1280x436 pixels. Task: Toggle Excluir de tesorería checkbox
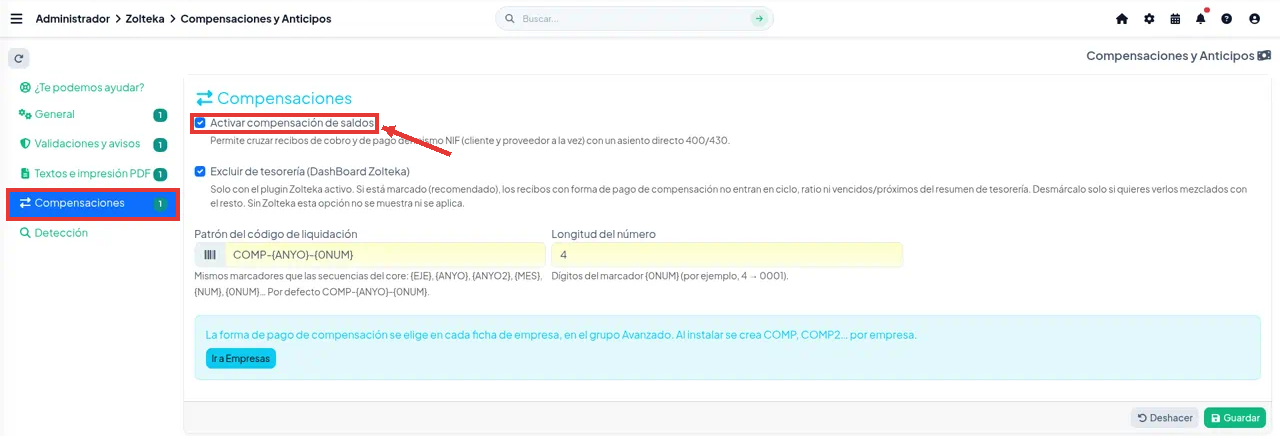201,171
